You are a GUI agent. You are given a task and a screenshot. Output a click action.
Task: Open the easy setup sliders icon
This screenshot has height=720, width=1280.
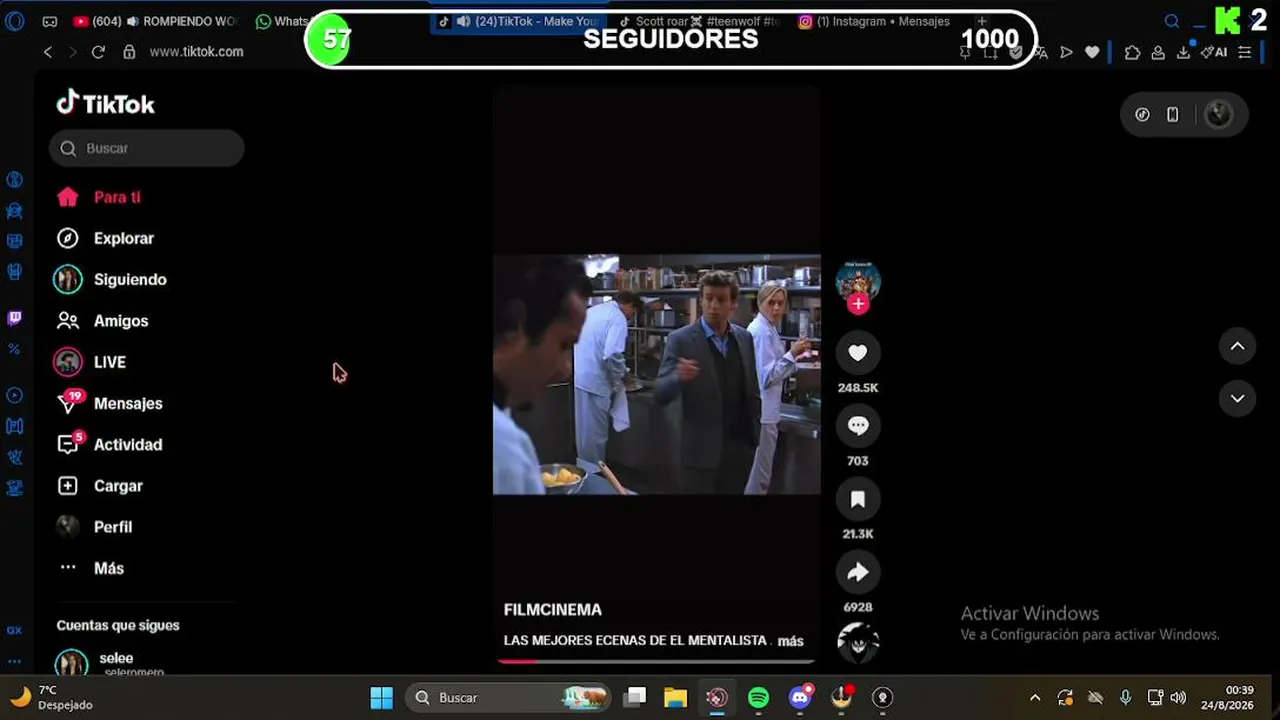(x=1245, y=52)
